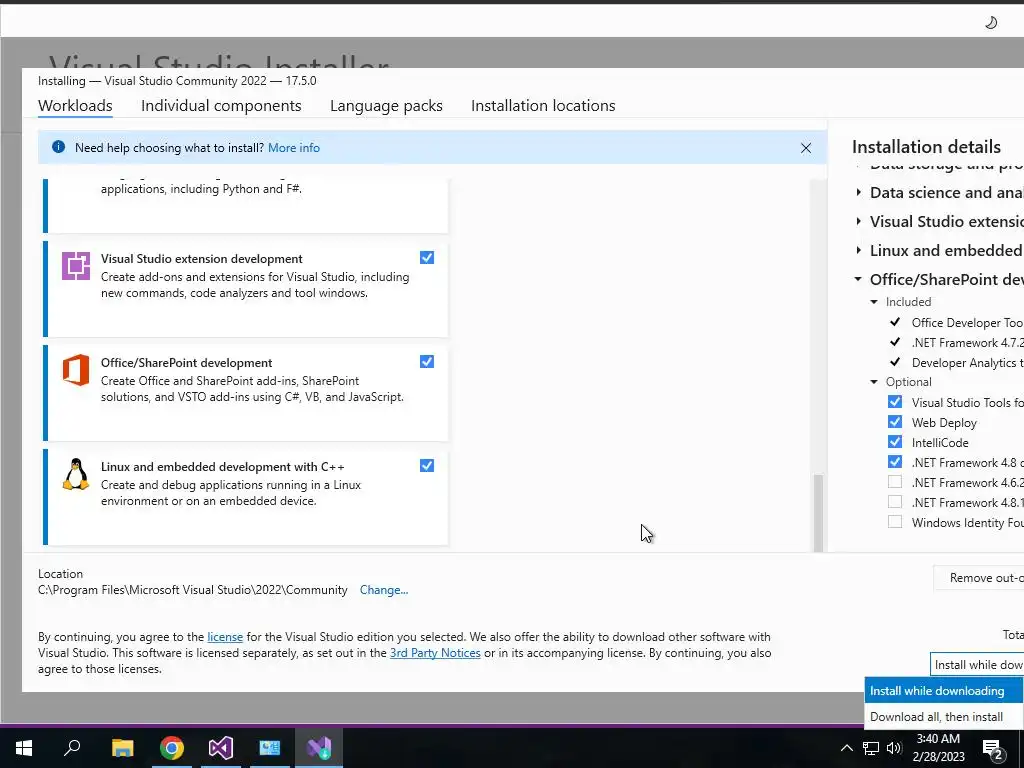Click the Linux penguin workload icon

point(76,474)
